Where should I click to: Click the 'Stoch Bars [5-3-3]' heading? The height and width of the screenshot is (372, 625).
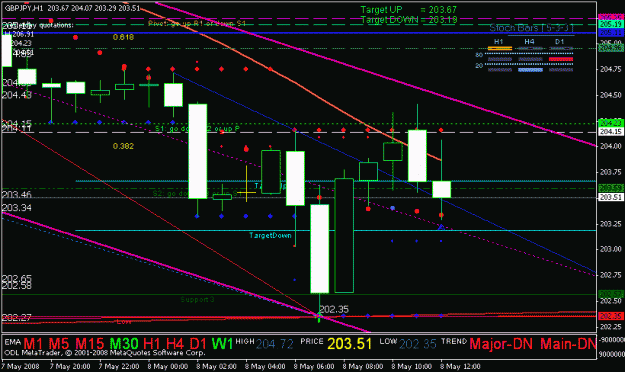point(531,28)
